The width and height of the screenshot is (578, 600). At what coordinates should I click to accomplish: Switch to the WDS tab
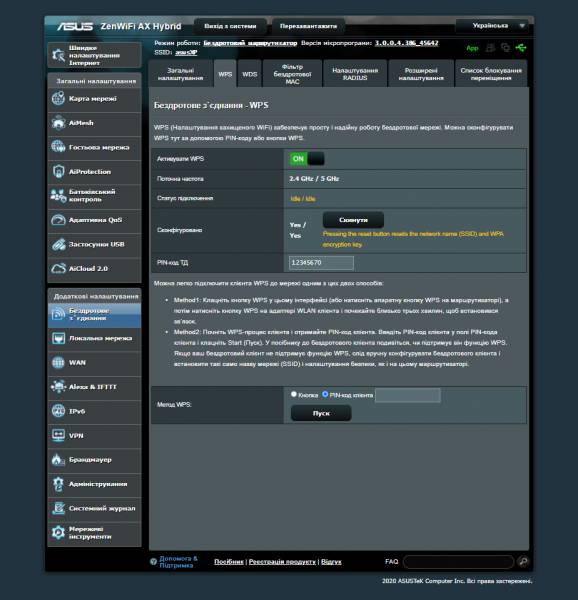[250, 73]
